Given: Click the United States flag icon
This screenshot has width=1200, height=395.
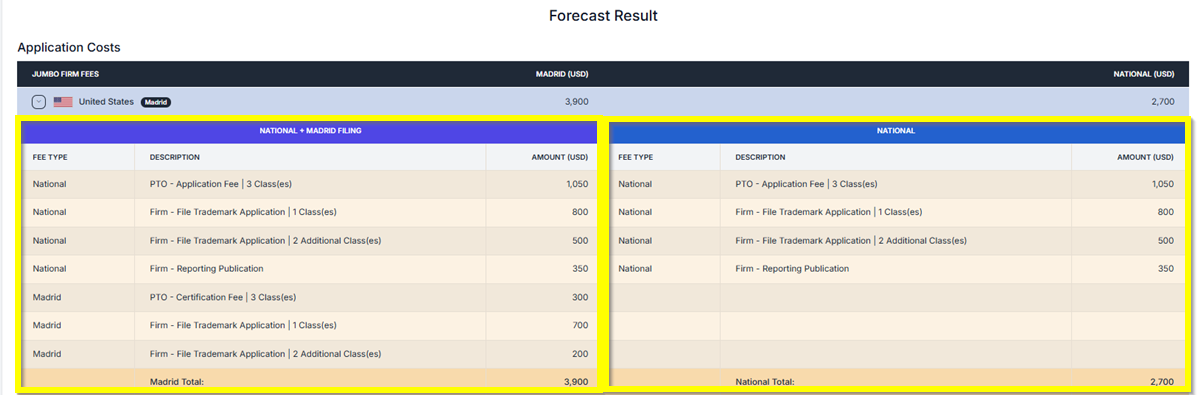Looking at the screenshot, I should (63, 102).
